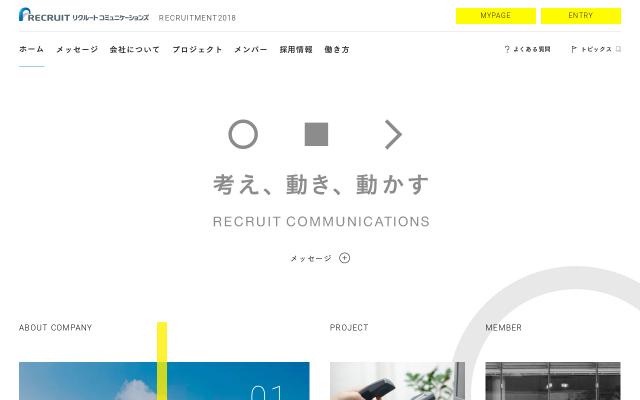640x400 pixels.
Task: Open 採用情報 in the navigation
Action: (x=296, y=49)
